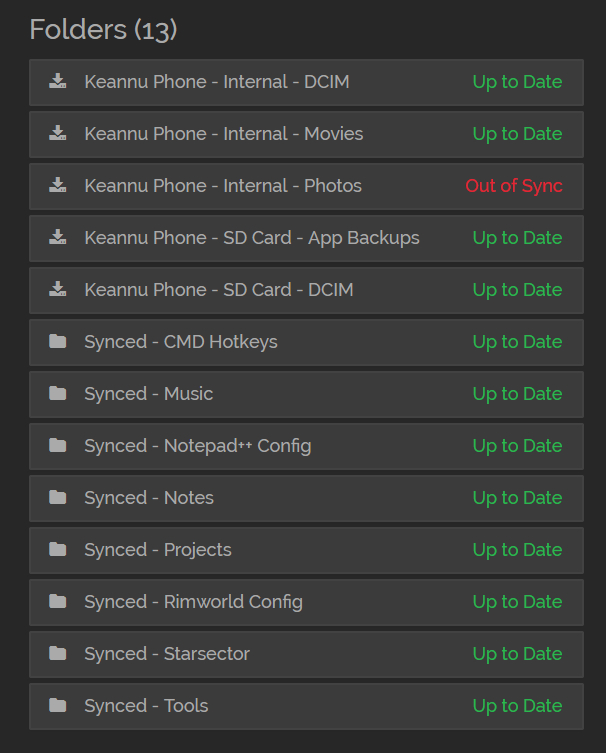
Task: Click the Out of Sync status label
Action: click(514, 186)
